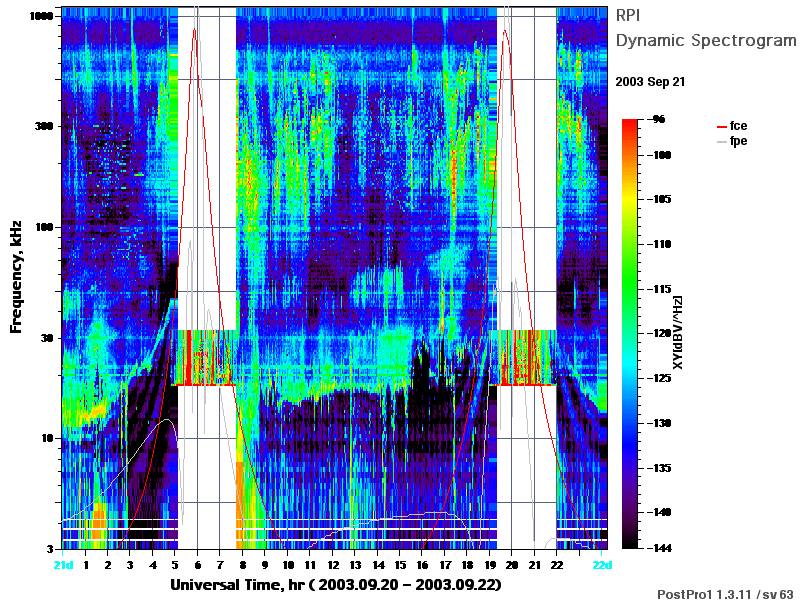Click the XY[dBV/^Hz] color bar unit label
800x600 pixels.
pos(678,332)
